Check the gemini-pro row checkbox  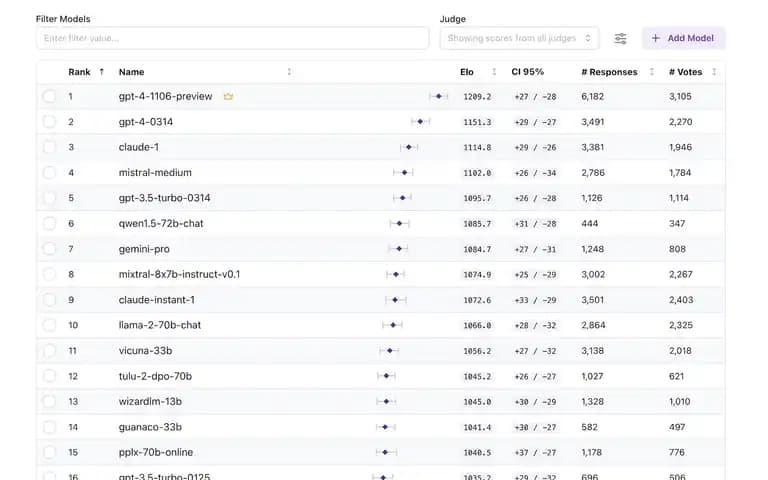49,249
